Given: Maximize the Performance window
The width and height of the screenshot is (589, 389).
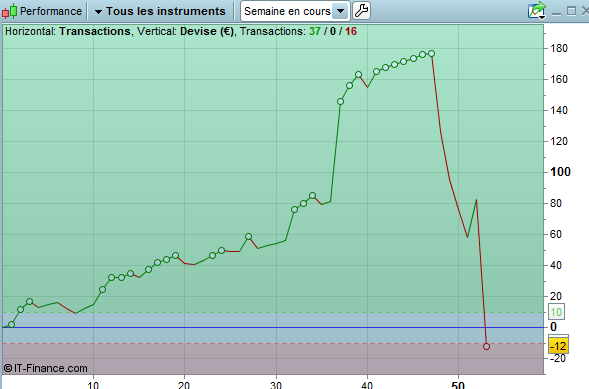Looking at the screenshot, I should (x=571, y=11).
